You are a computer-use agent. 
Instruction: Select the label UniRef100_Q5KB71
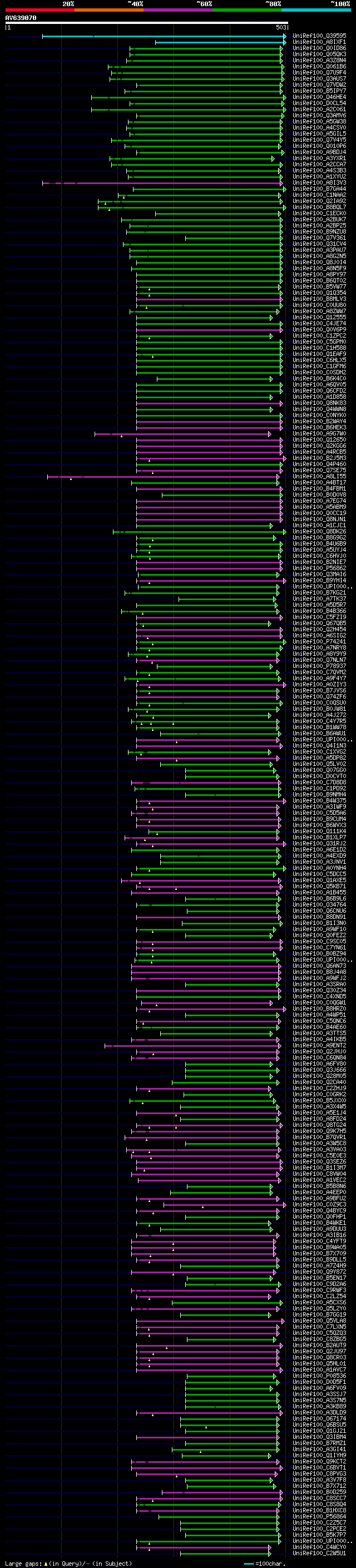click(319, 886)
